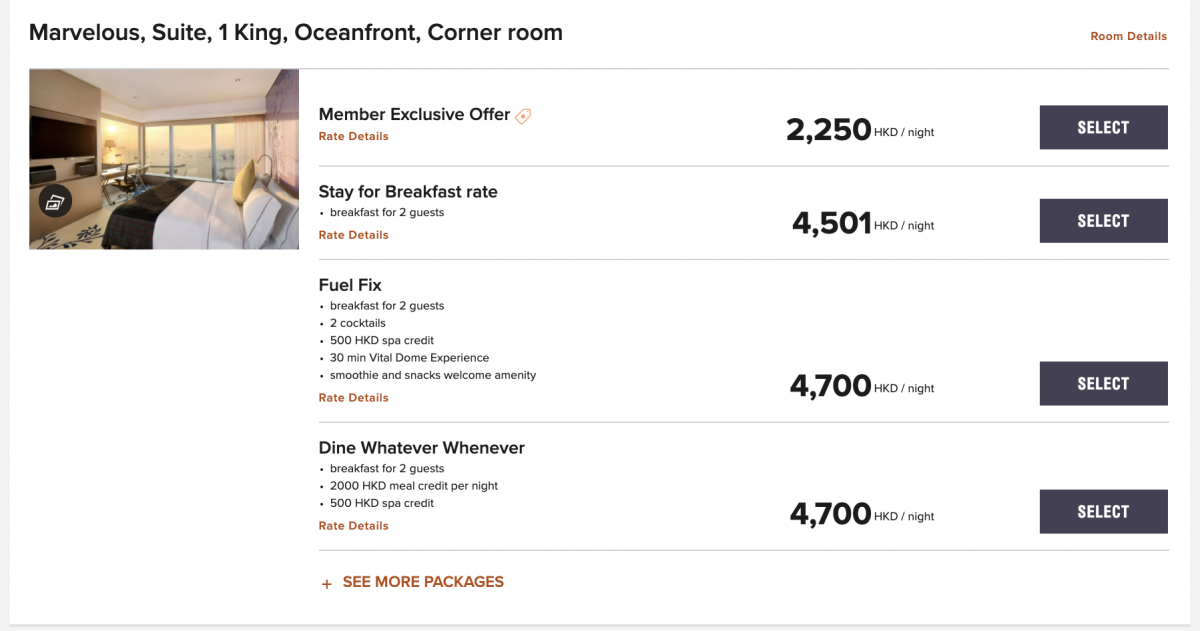View Rate Details for Stay for Breakfast rate
Viewport: 1200px width, 631px height.
coord(353,235)
